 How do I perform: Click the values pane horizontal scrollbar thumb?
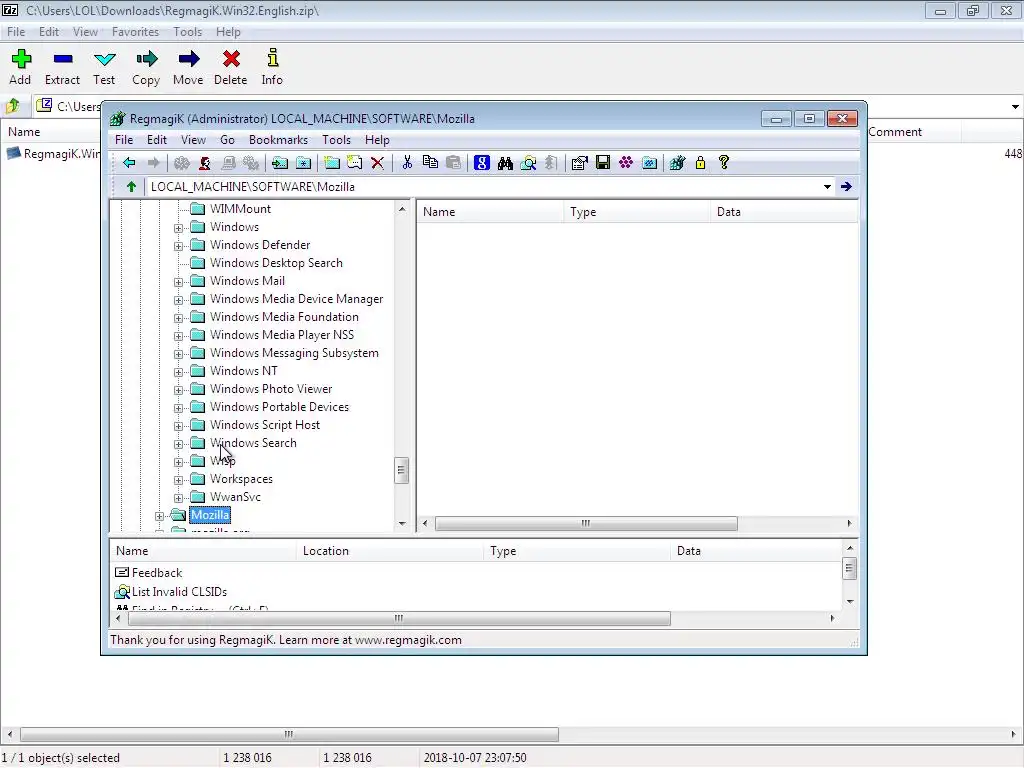pos(586,524)
